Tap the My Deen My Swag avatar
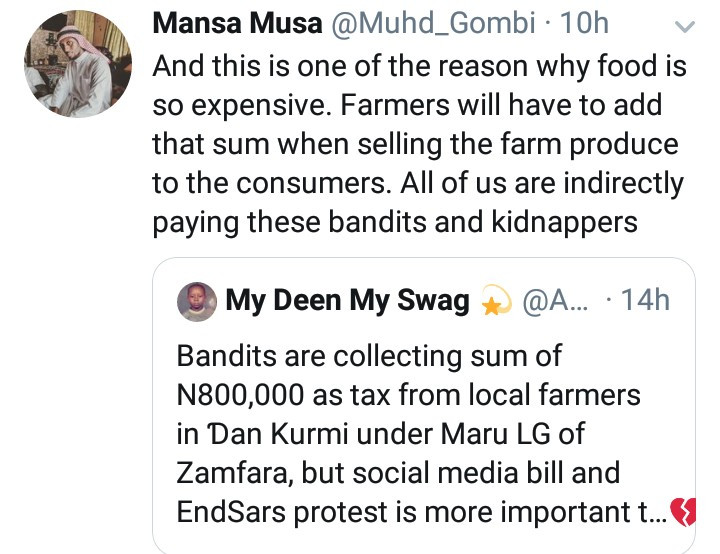The image size is (720, 554). [197, 301]
